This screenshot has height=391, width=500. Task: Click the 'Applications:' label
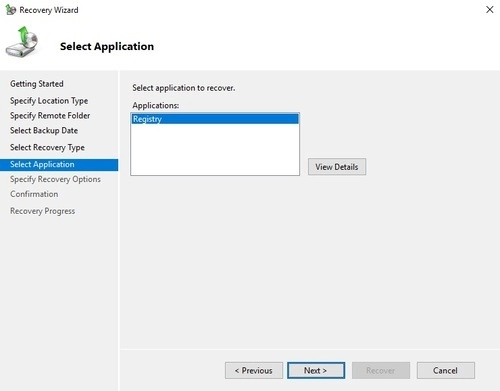[x=156, y=105]
